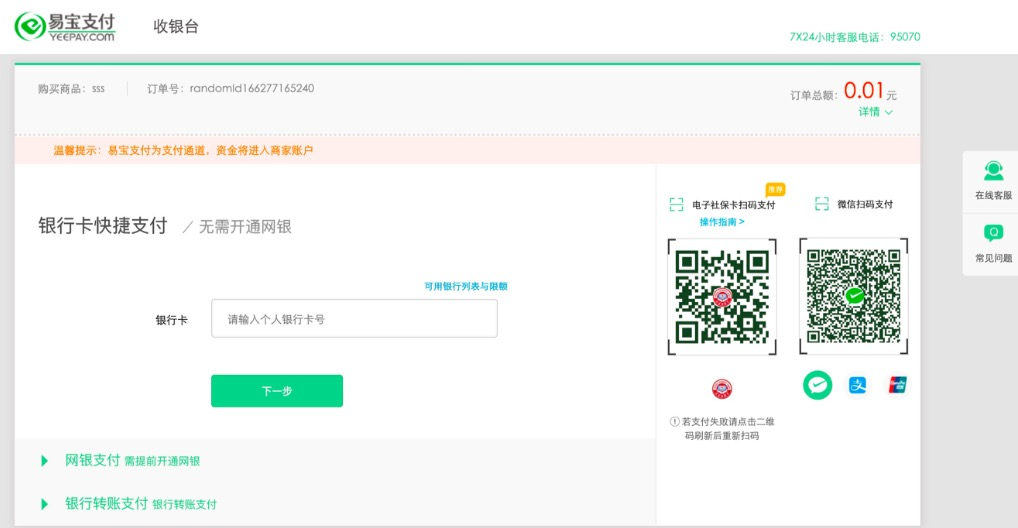Open the 常见问题 FAQ icon
Image resolution: width=1018 pixels, height=528 pixels.
[x=993, y=233]
